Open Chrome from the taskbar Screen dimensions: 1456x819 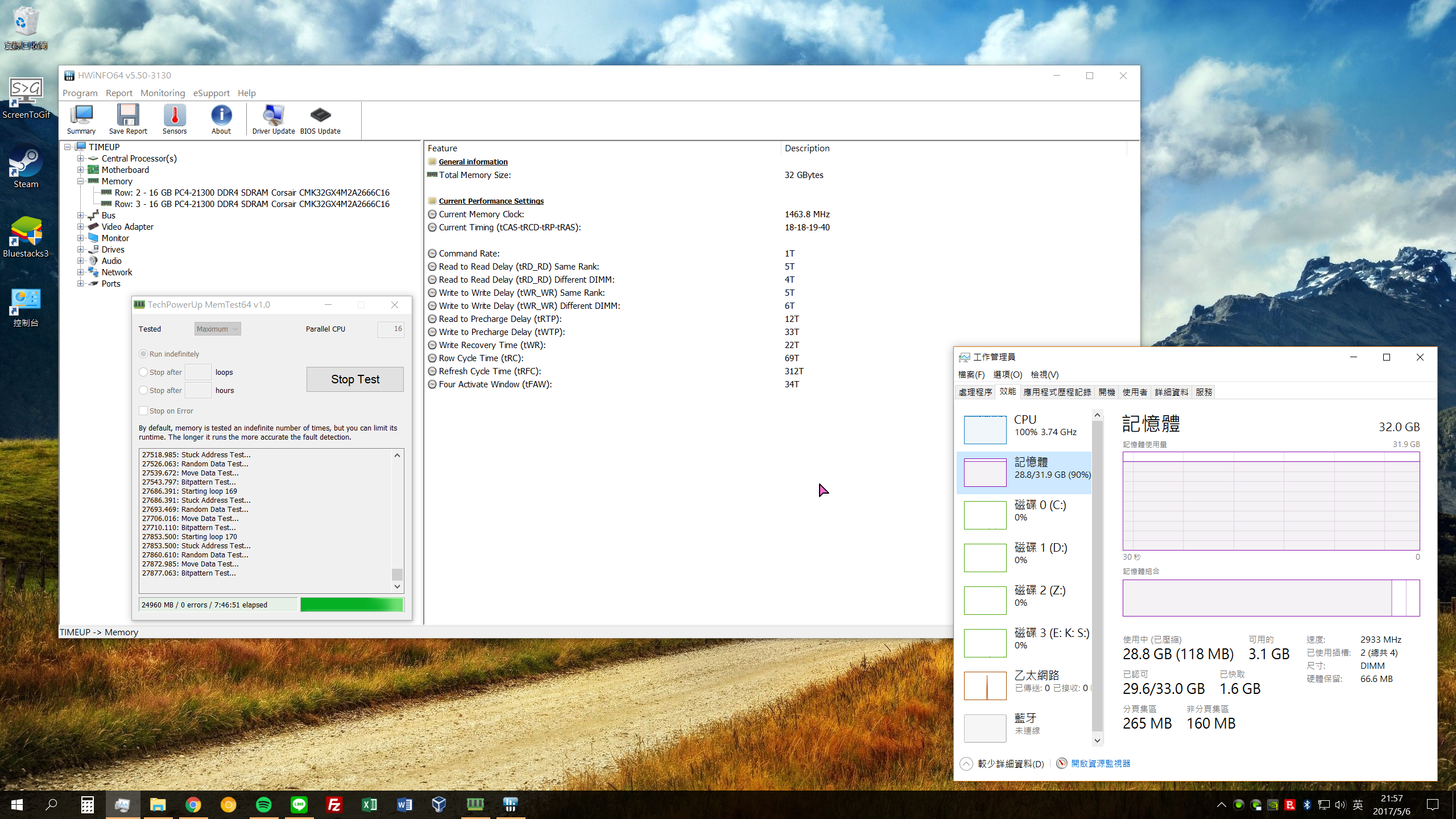pyautogui.click(x=193, y=804)
